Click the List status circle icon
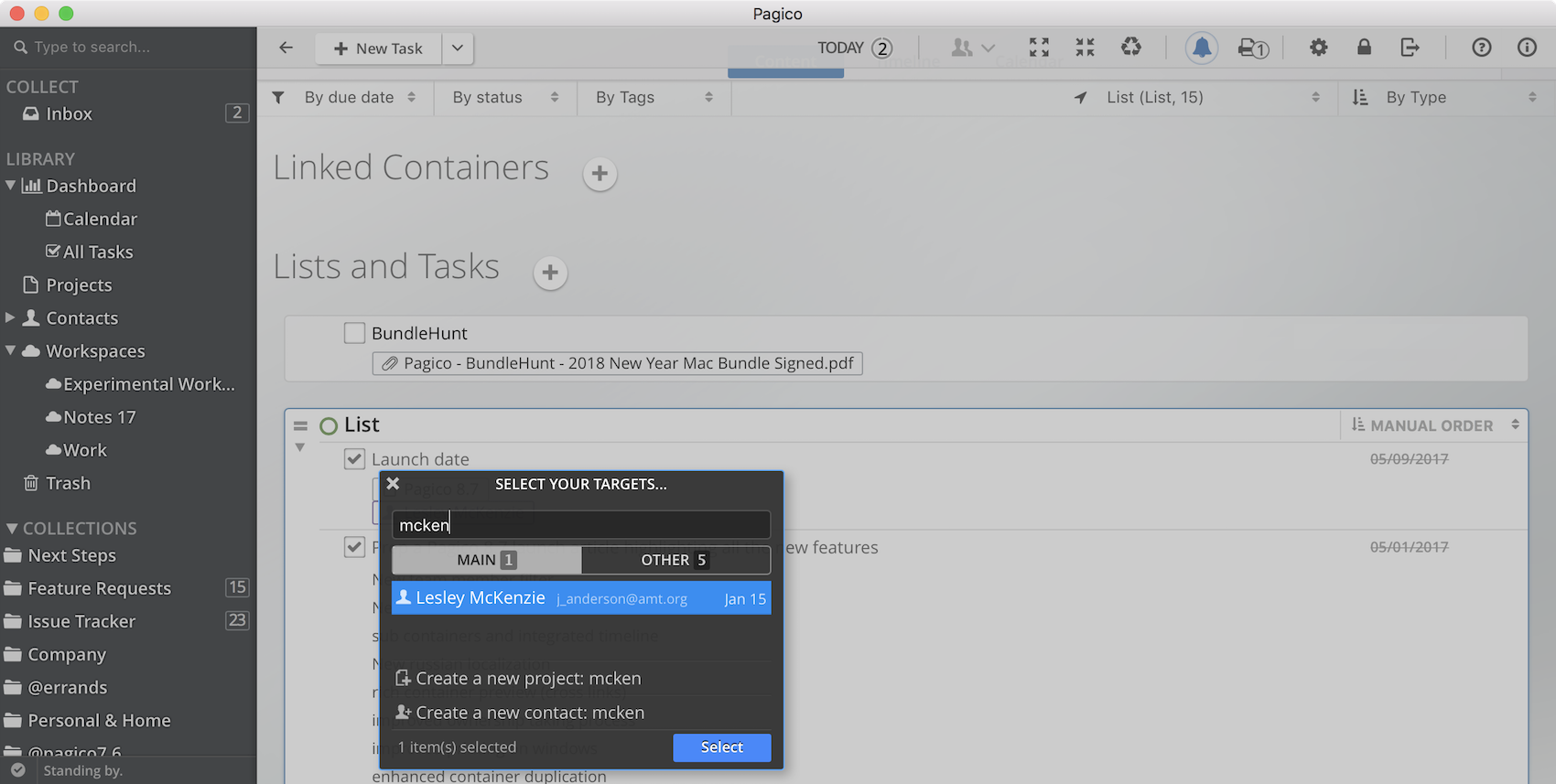This screenshot has height=784, width=1556. (329, 425)
